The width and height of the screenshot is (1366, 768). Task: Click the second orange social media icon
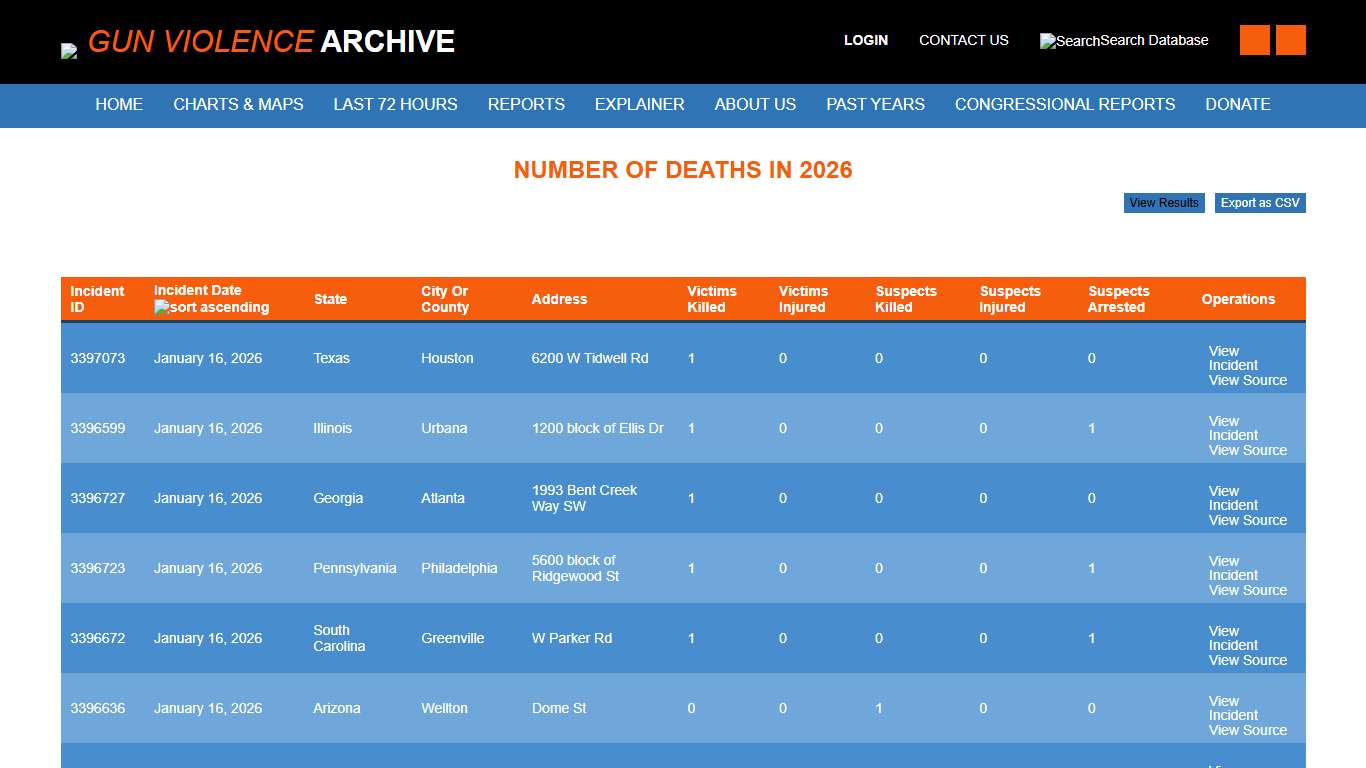tap(1291, 40)
